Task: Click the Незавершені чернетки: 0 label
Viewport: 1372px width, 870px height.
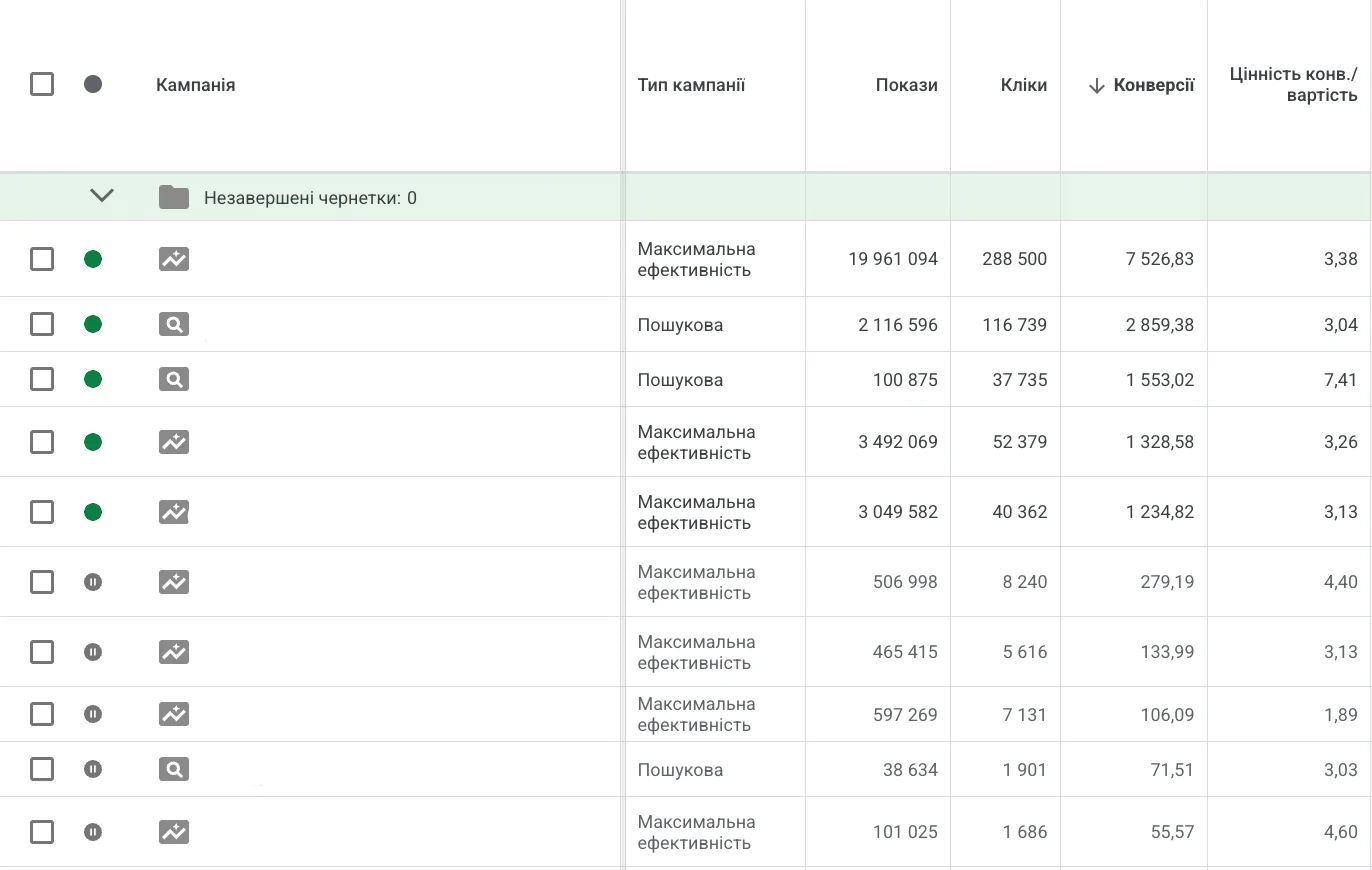Action: pos(310,198)
